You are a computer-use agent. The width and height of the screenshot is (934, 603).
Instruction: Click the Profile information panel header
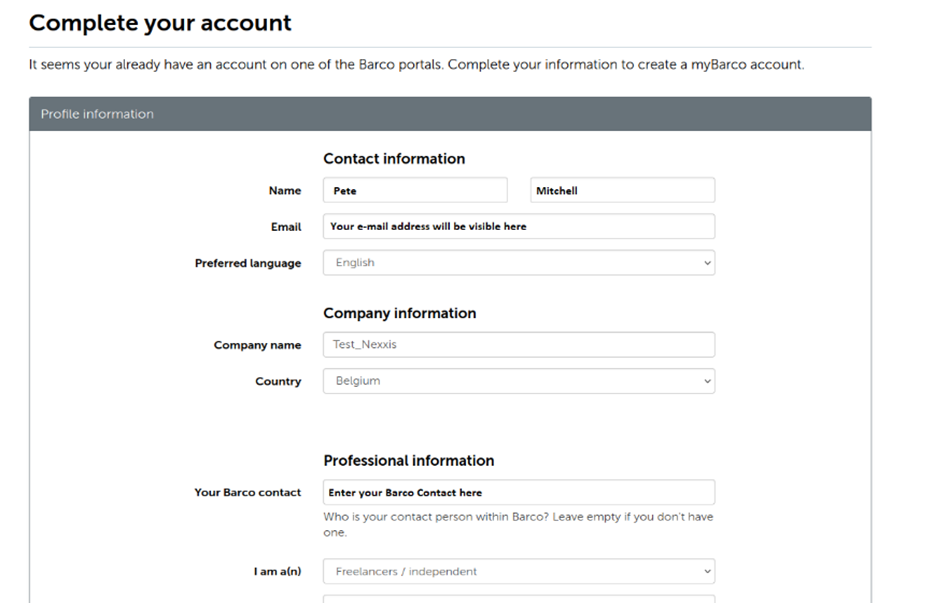pyautogui.click(x=450, y=114)
